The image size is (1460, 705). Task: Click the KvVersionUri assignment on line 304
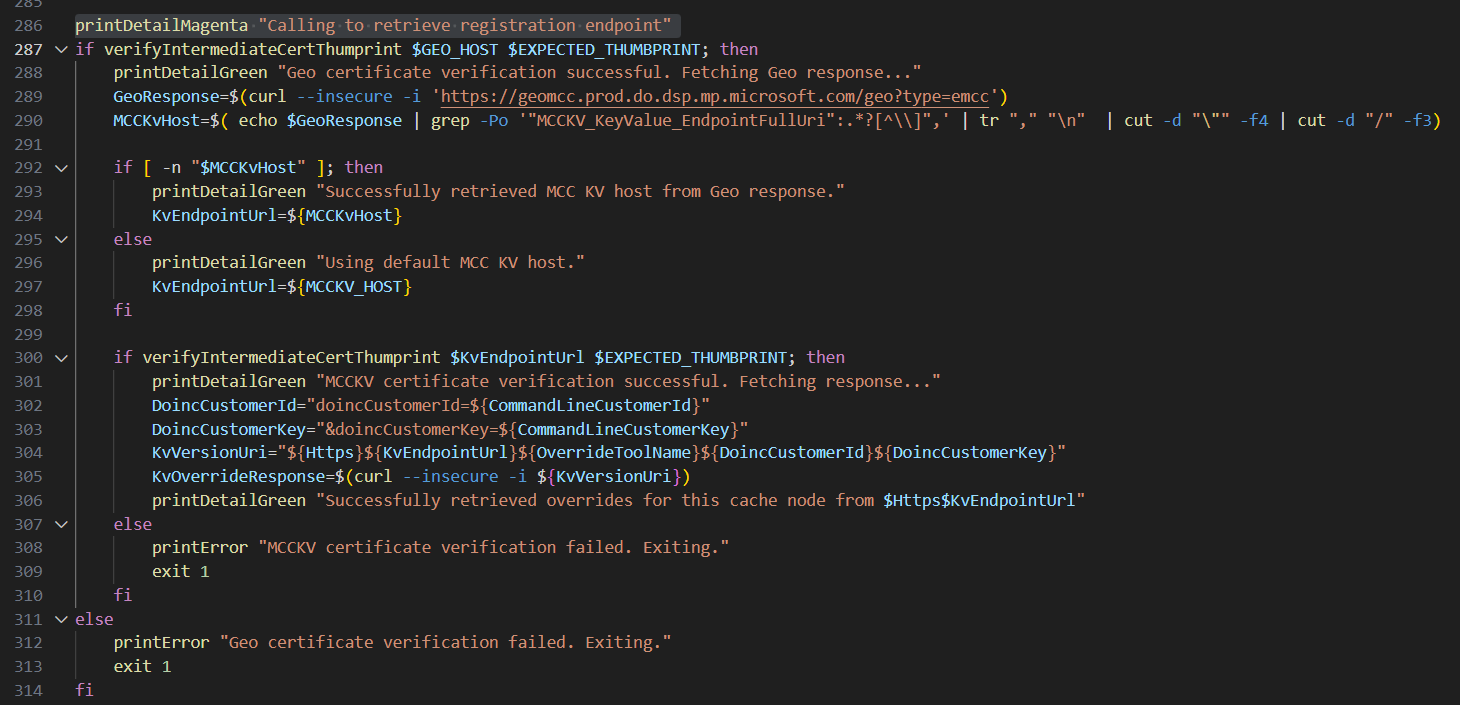point(210,453)
